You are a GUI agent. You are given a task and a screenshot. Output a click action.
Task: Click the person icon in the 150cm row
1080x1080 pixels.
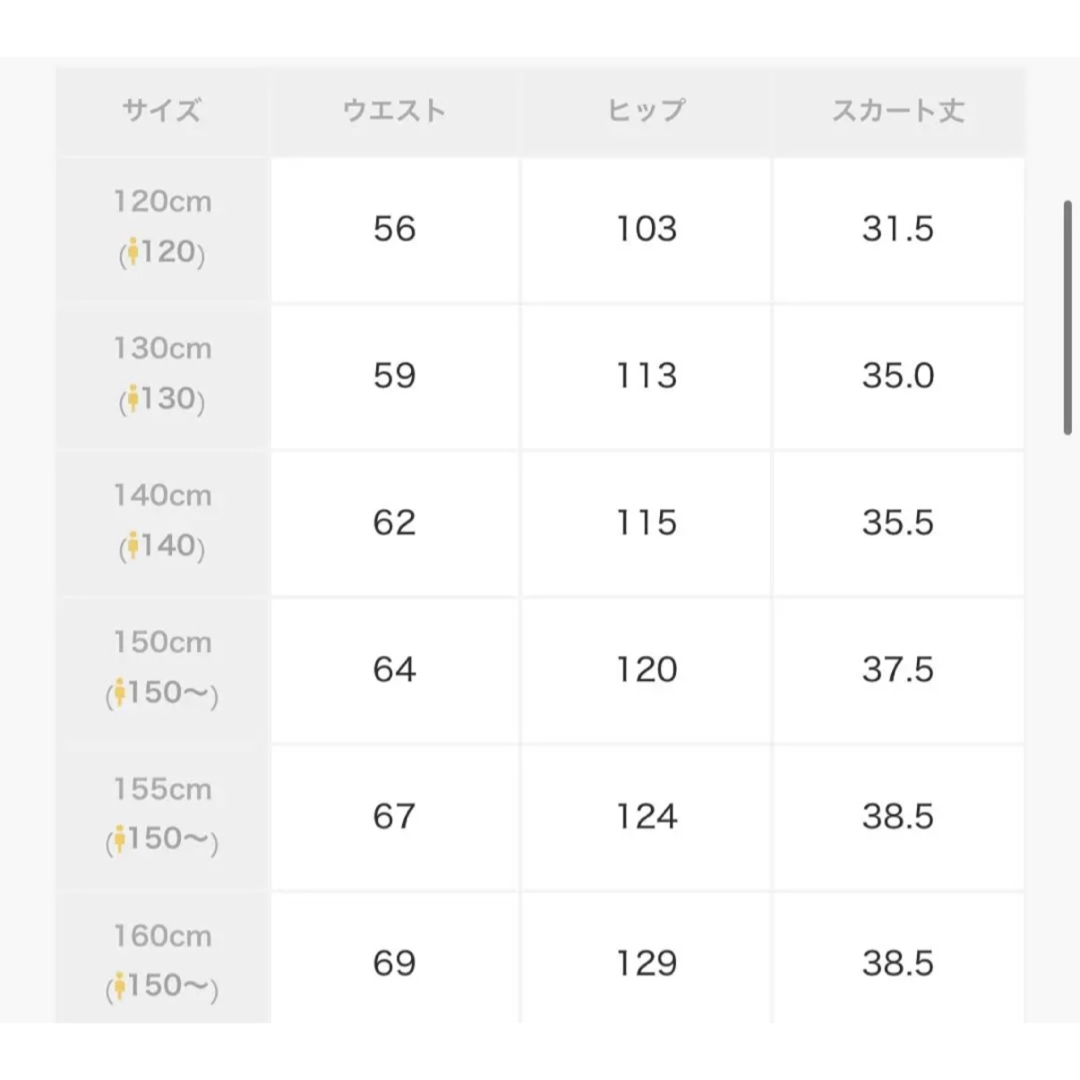click(x=120, y=692)
